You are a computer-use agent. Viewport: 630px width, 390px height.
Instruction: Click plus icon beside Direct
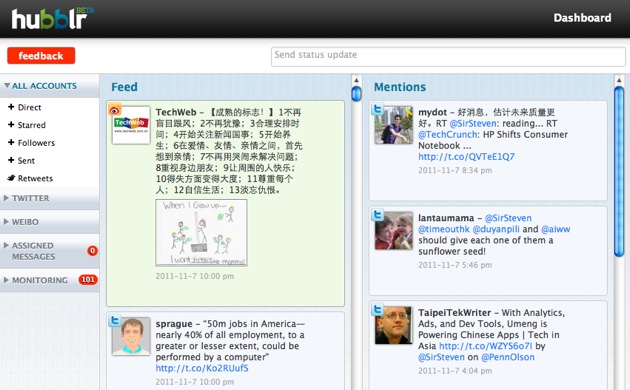pyautogui.click(x=11, y=107)
